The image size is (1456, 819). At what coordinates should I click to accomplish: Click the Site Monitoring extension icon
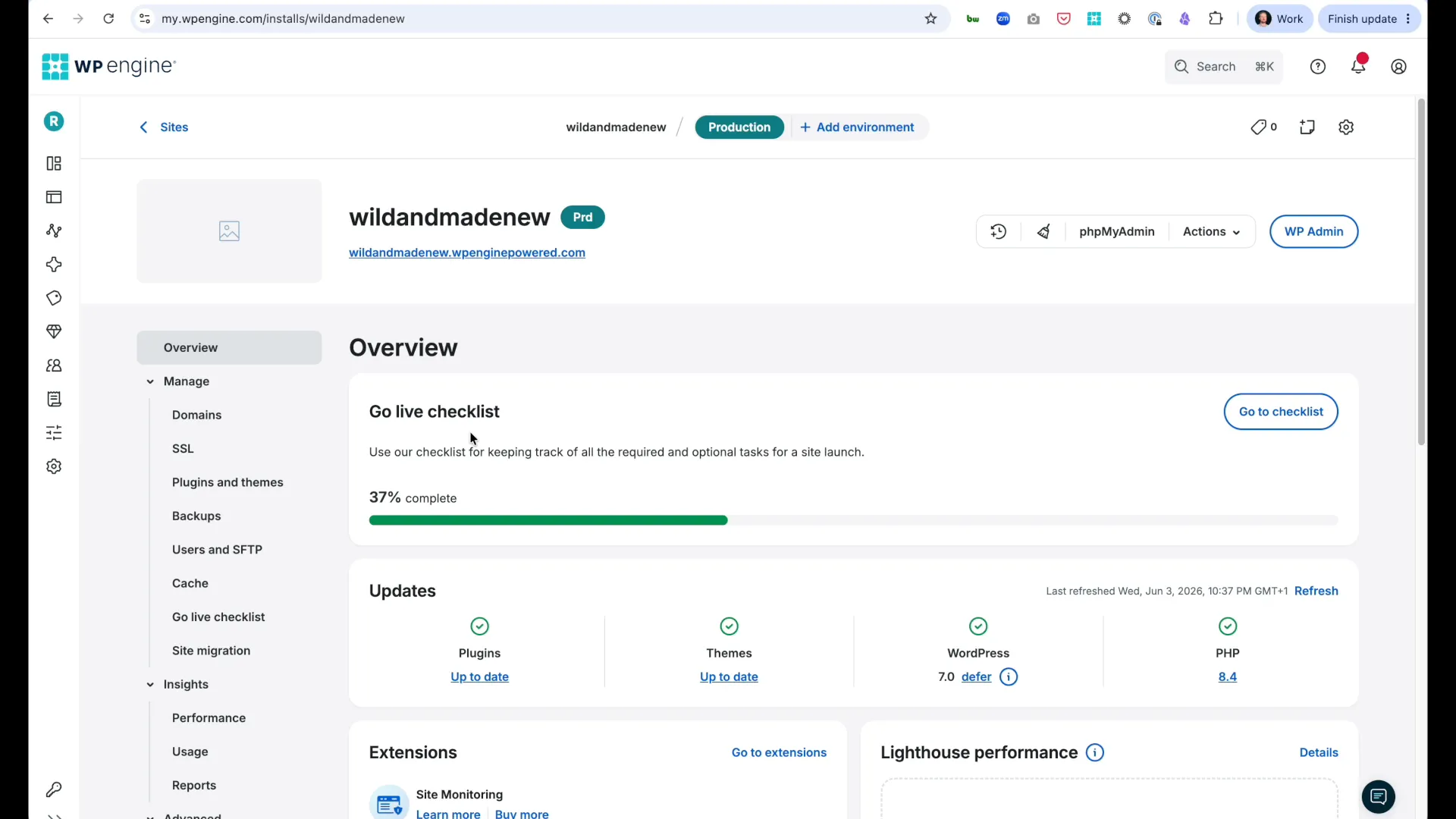pos(389,802)
